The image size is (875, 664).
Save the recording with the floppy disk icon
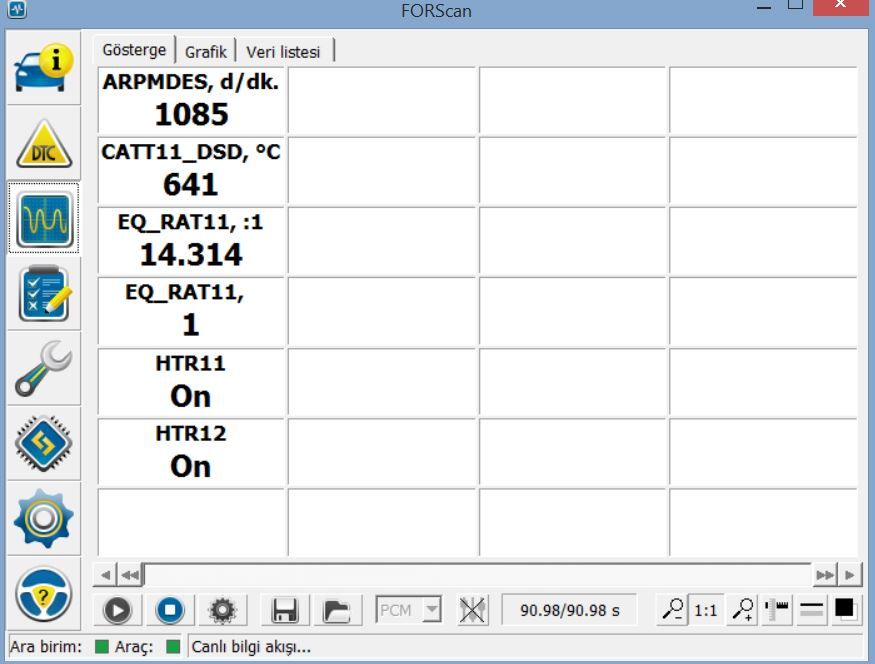point(285,610)
